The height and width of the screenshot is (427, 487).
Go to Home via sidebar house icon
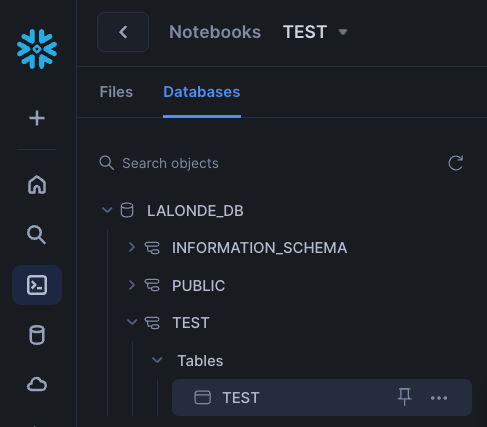(37, 184)
